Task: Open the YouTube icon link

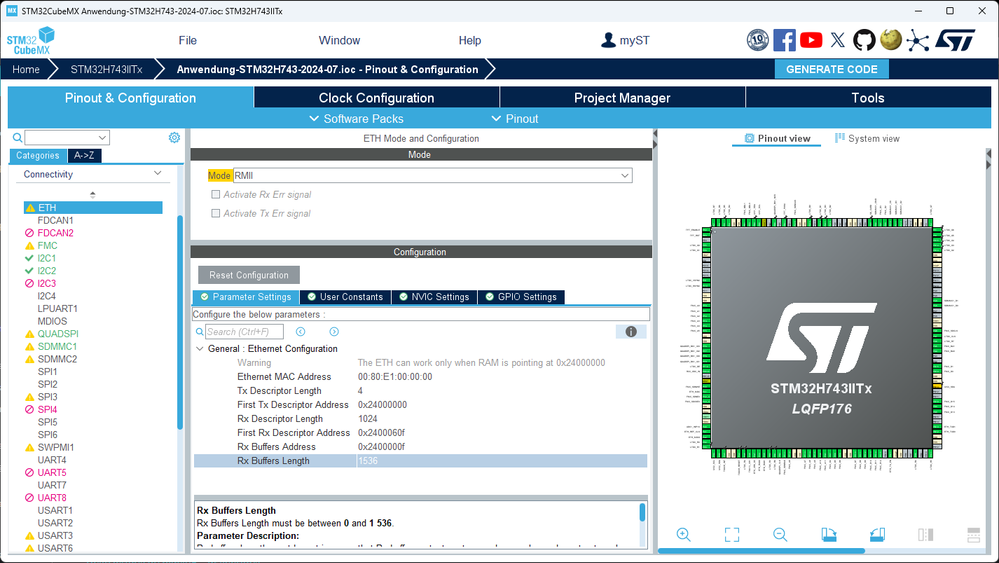Action: 811,40
